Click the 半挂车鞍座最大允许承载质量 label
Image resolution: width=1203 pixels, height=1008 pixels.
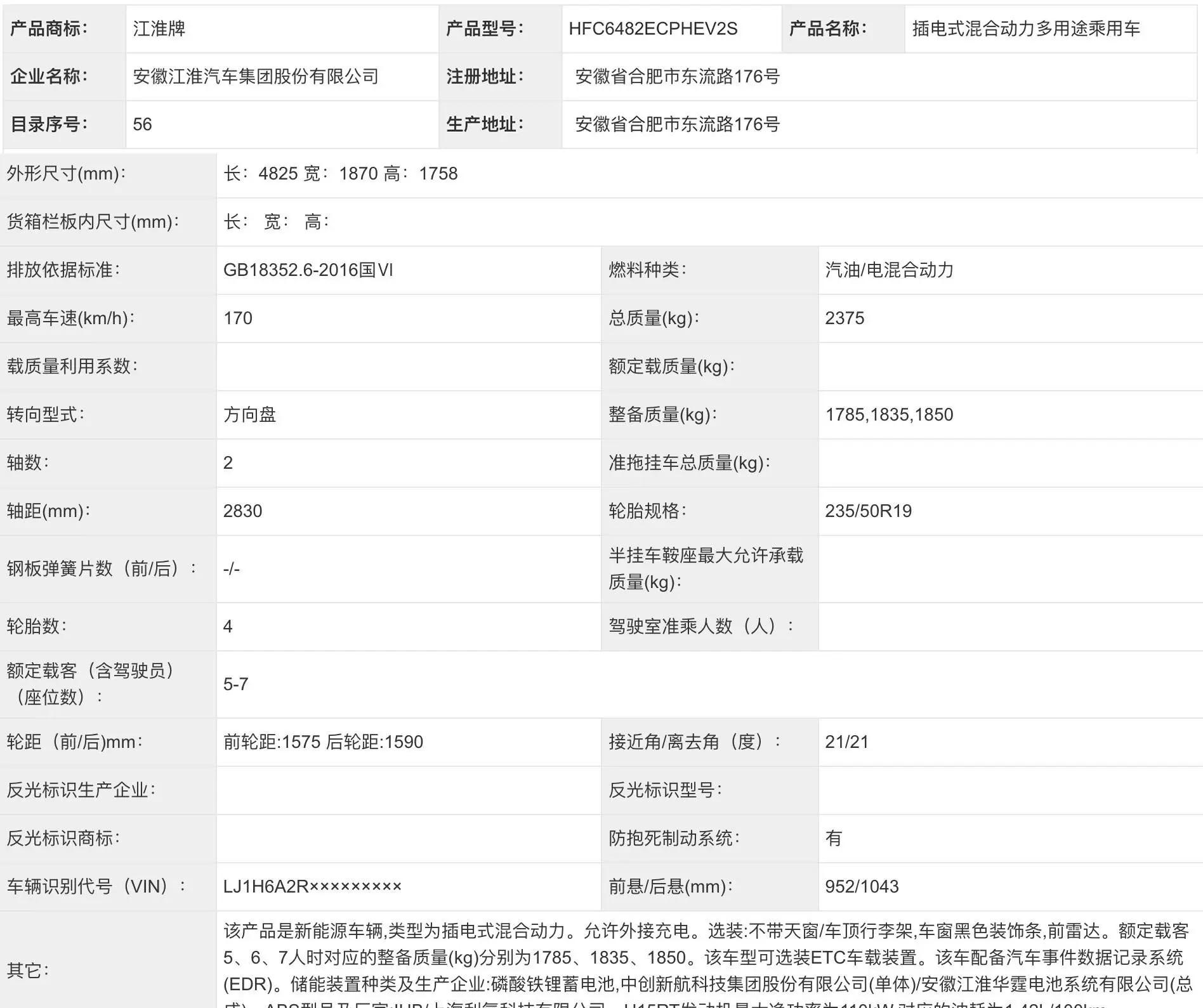point(706,569)
